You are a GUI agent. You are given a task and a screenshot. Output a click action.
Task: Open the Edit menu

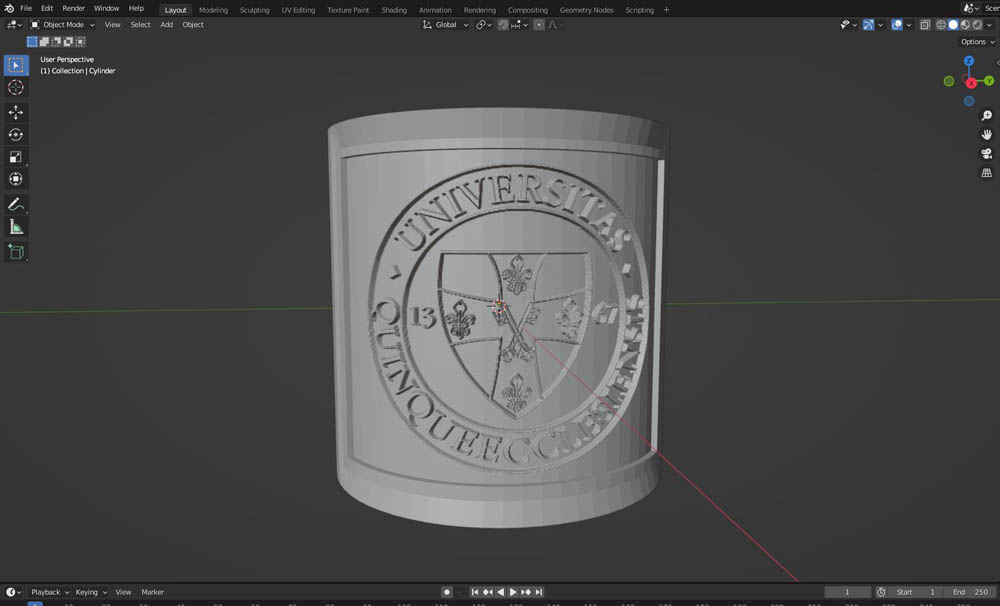click(47, 8)
